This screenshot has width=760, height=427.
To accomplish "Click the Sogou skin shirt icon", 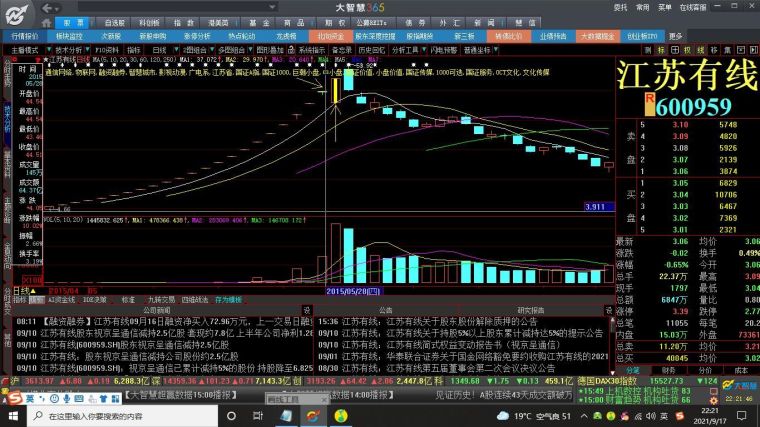I will point(103,398).
